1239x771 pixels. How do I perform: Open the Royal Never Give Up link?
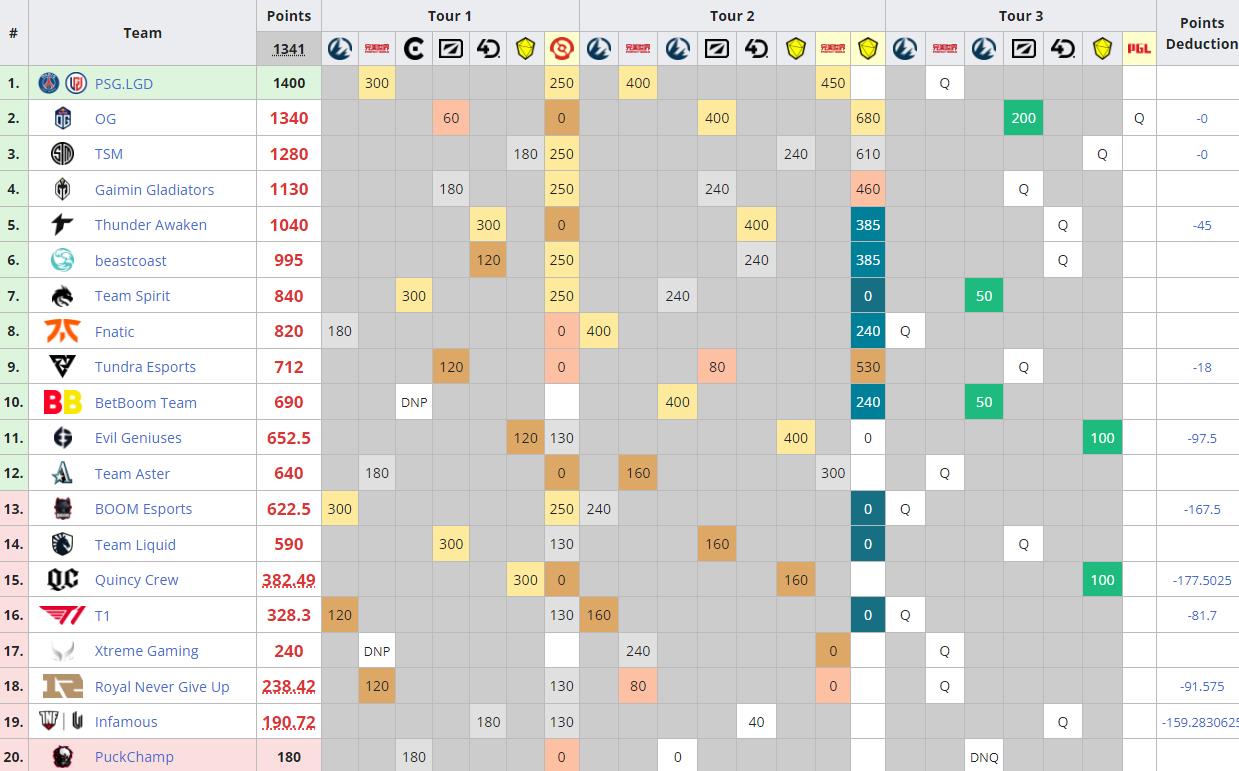[162, 687]
